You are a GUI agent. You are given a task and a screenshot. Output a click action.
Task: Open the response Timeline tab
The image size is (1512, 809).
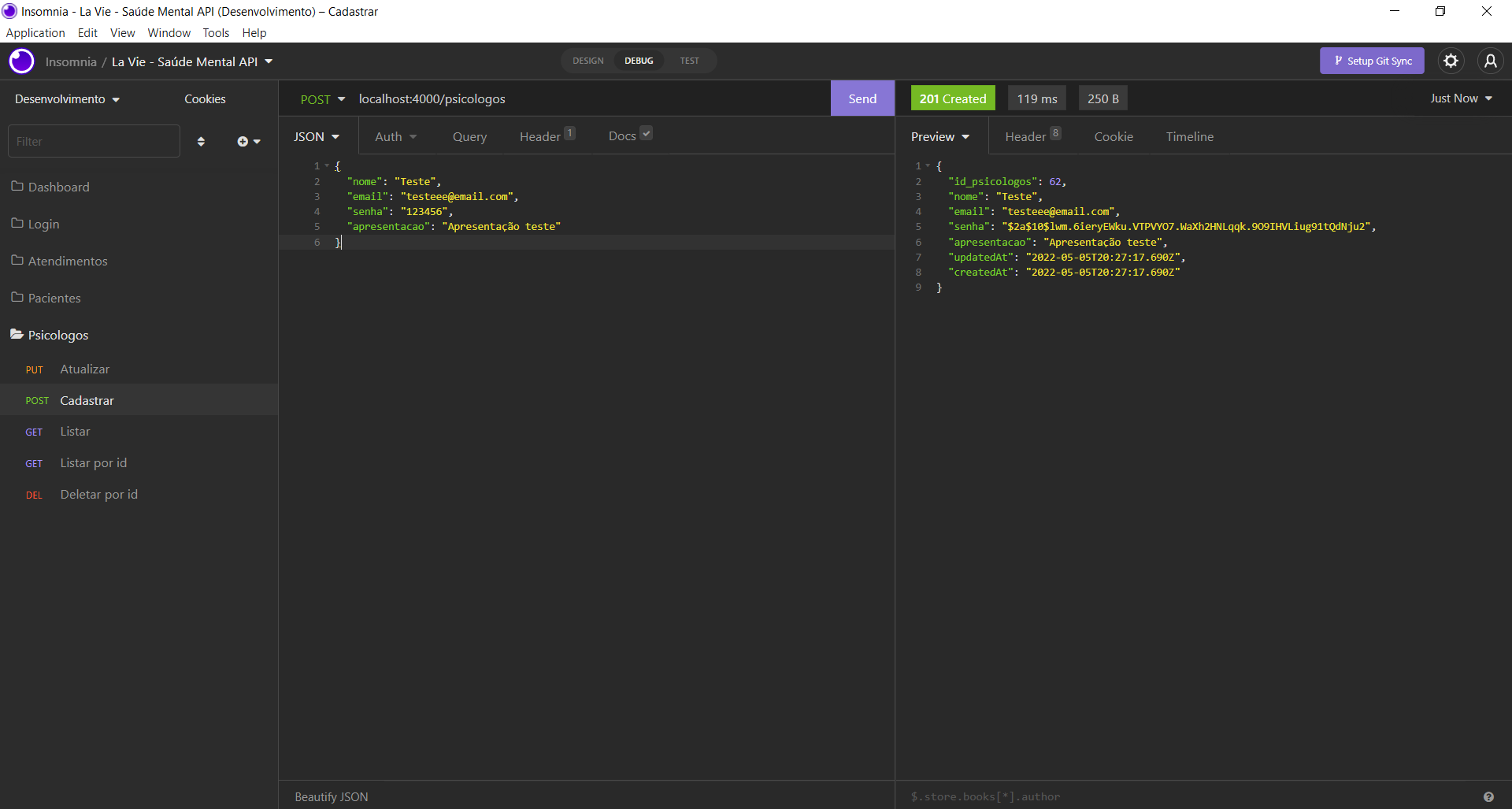pos(1190,136)
